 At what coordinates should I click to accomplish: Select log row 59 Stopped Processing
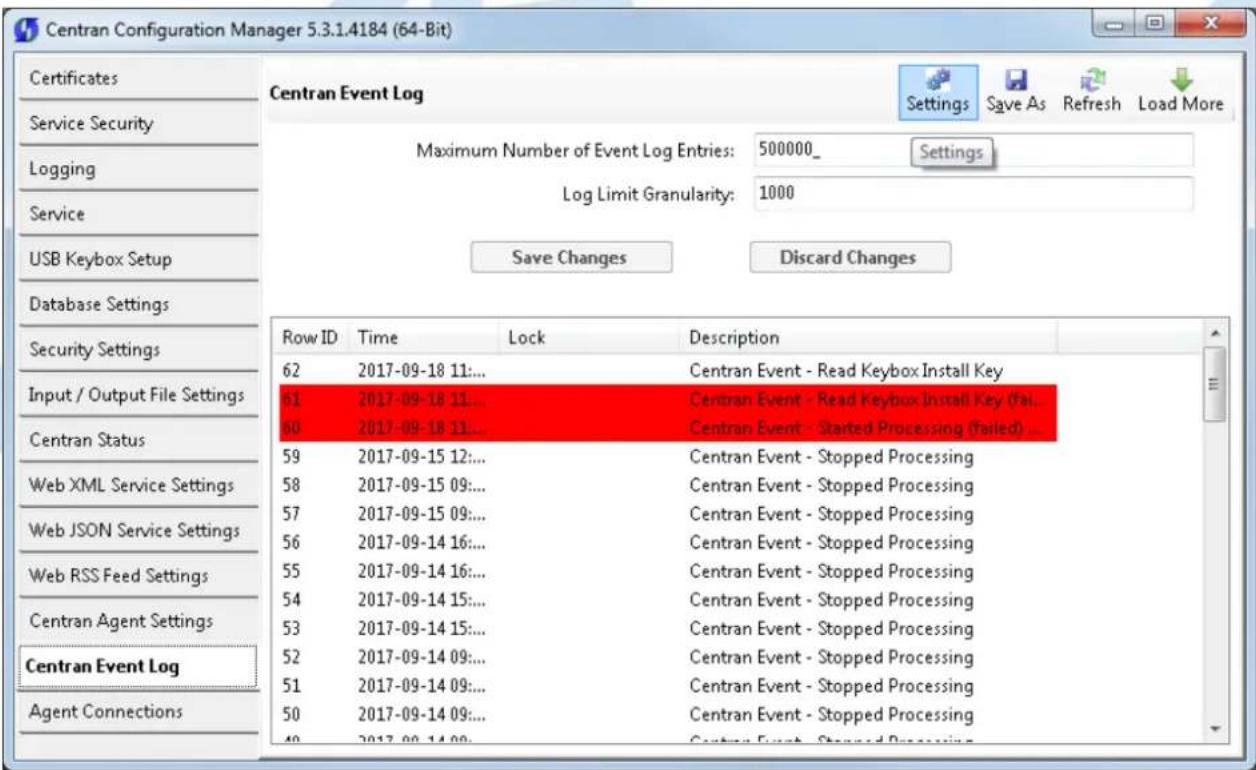(x=665, y=457)
